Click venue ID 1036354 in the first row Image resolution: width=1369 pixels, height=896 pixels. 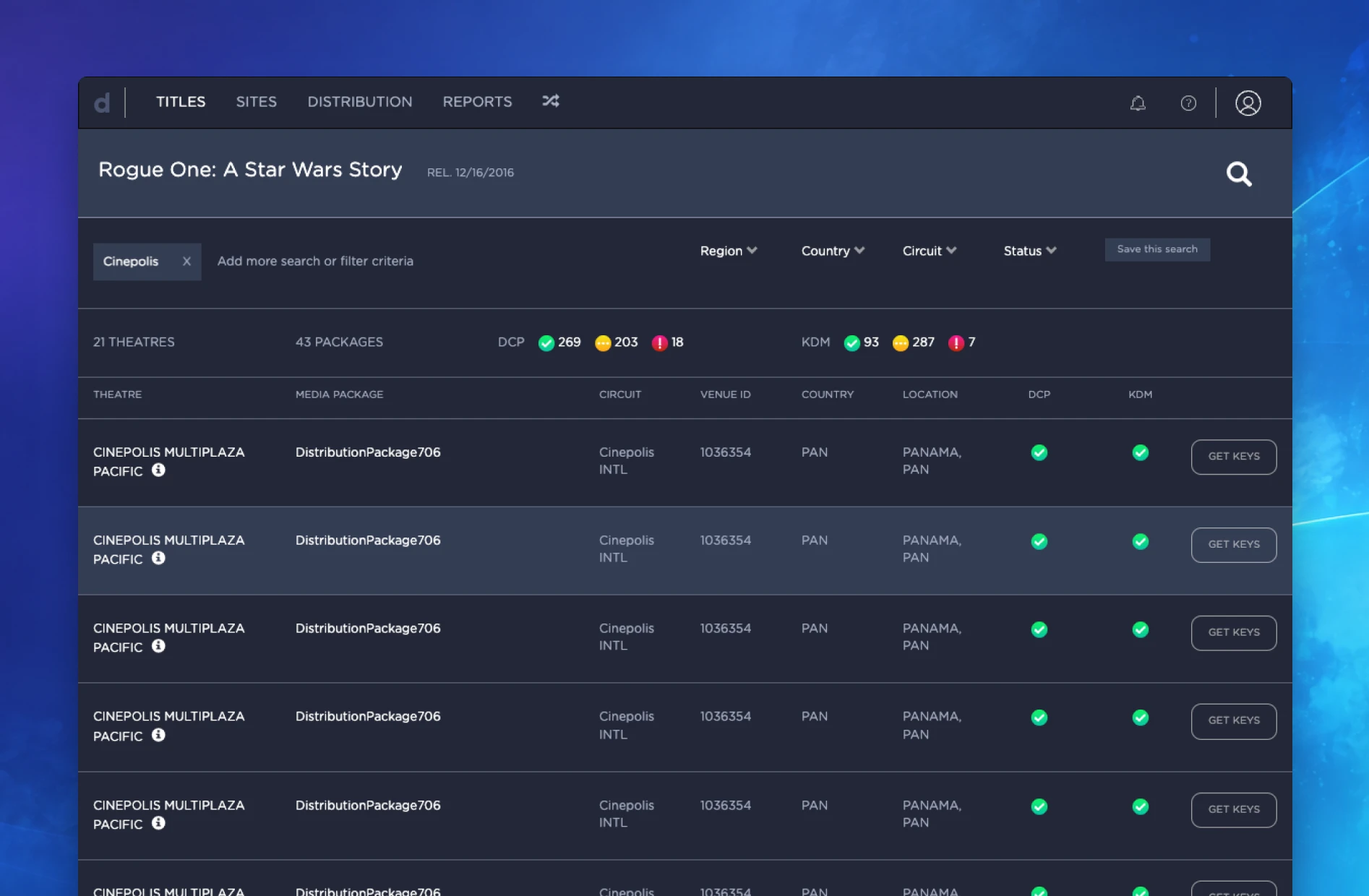[726, 452]
